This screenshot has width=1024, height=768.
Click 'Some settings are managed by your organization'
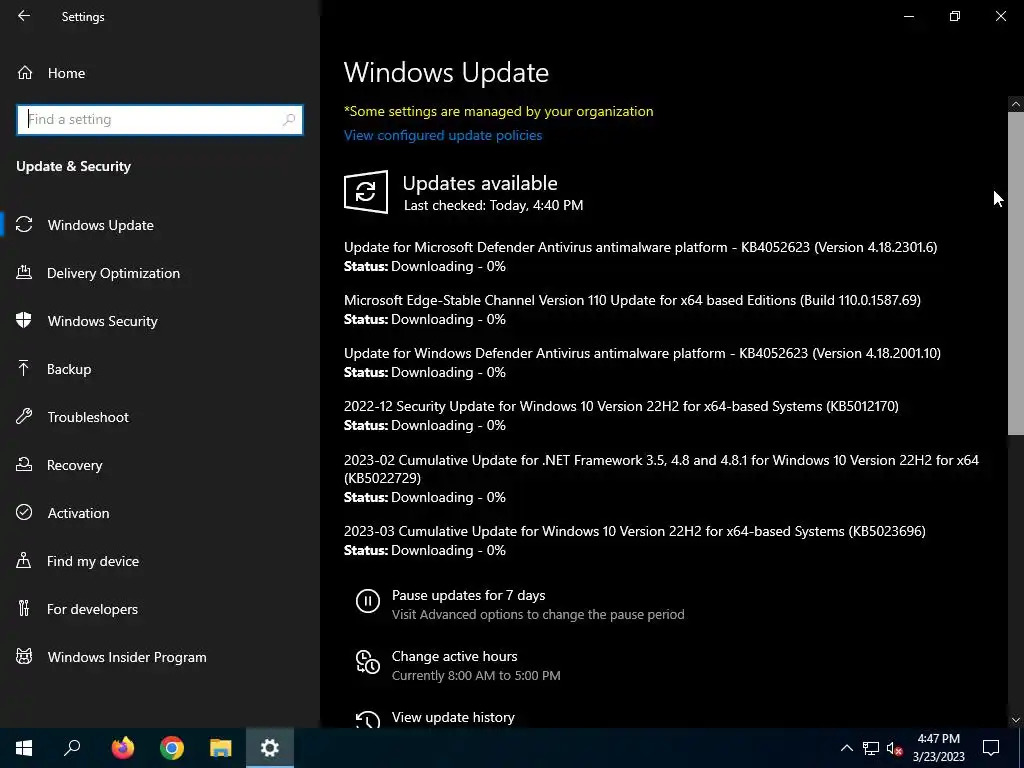point(499,111)
